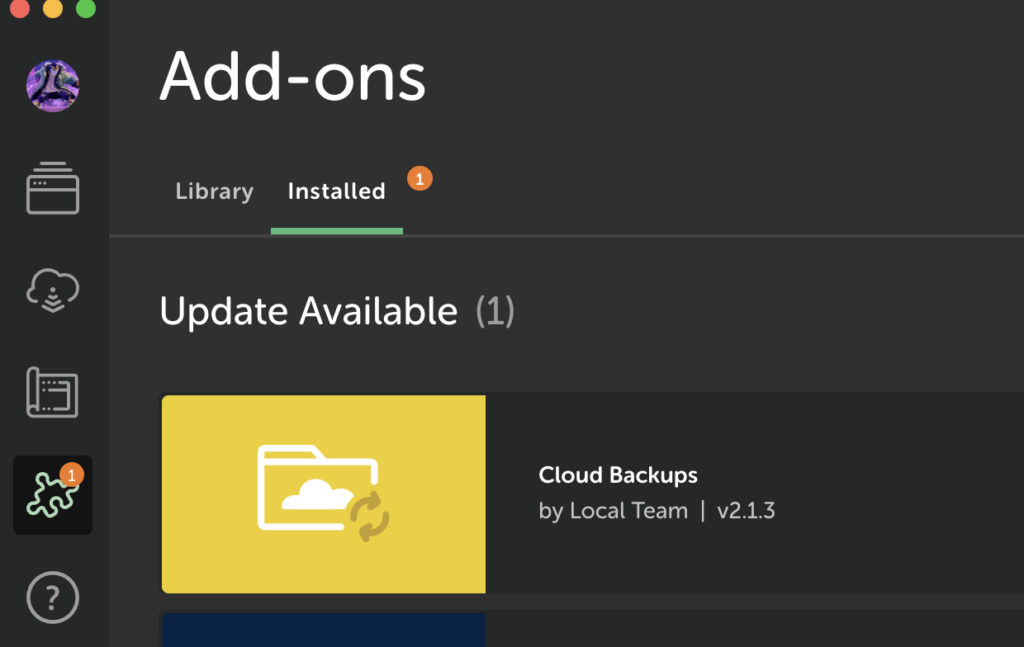The width and height of the screenshot is (1024, 647).
Task: Click the Cloud Backups add-on title
Action: point(618,475)
